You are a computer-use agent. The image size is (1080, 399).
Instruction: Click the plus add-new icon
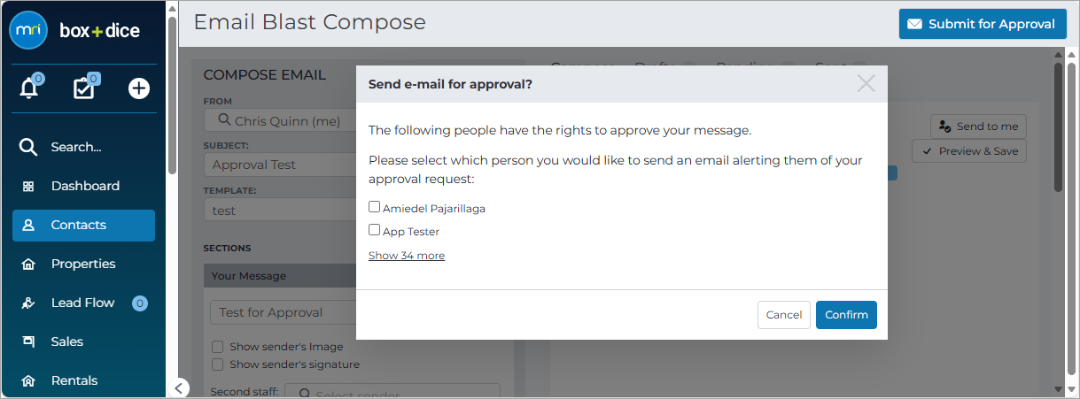[139, 88]
